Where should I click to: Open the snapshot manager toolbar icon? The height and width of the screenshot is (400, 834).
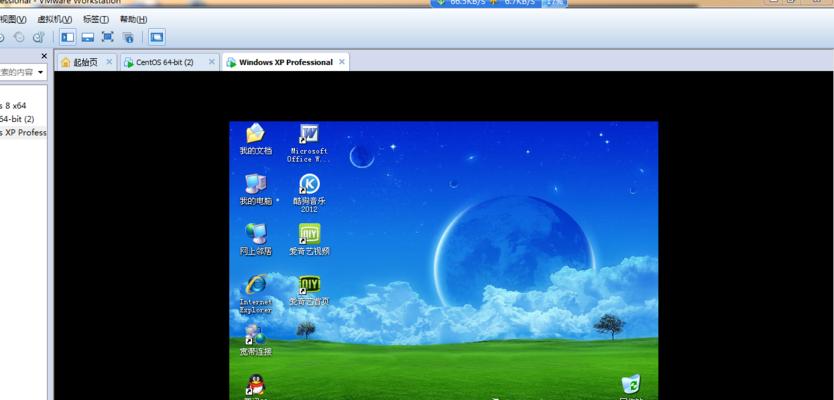pyautogui.click(x=38, y=37)
